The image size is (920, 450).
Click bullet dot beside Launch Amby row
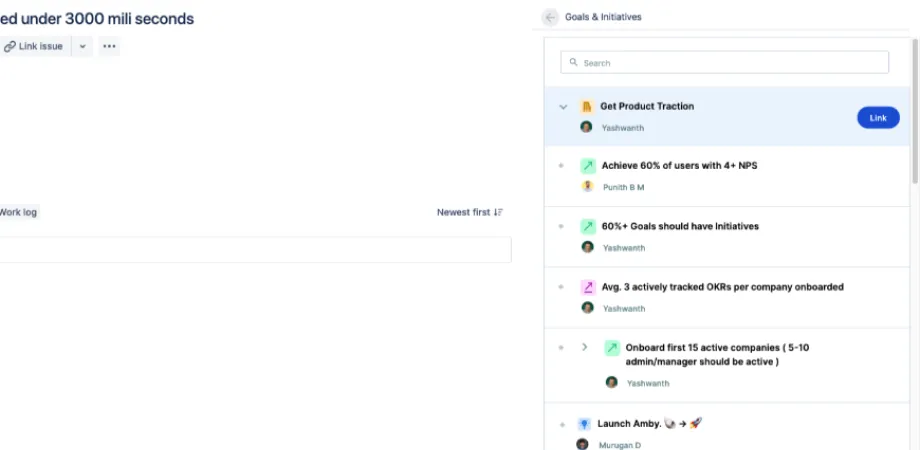coord(562,424)
